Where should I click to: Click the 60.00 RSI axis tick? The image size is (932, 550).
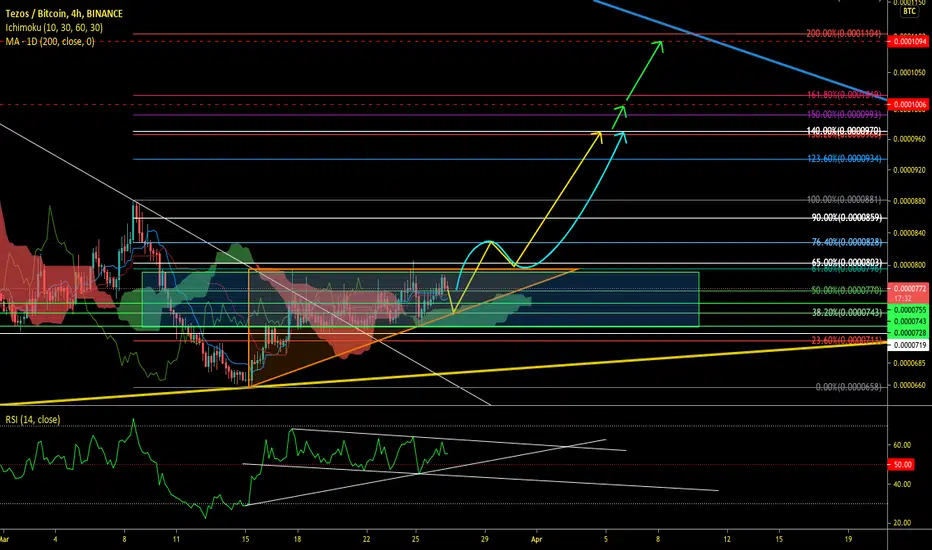(x=902, y=445)
